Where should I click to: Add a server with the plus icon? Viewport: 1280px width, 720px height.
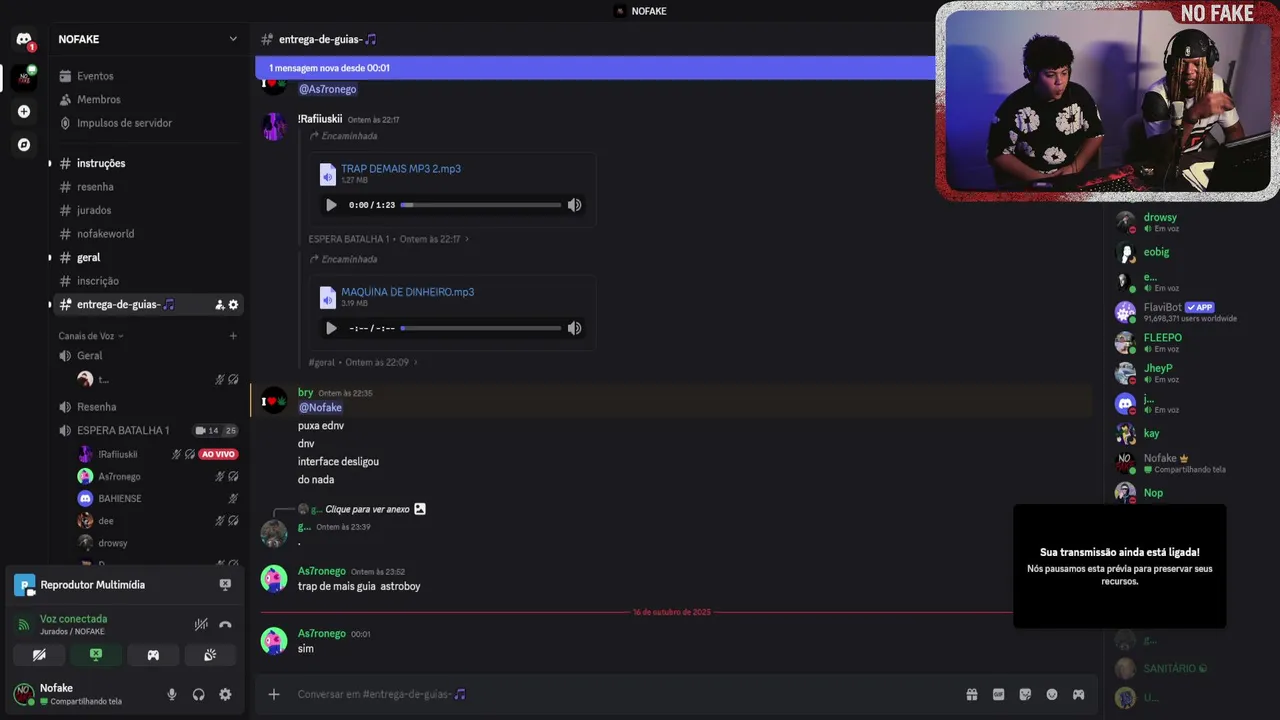coord(24,111)
